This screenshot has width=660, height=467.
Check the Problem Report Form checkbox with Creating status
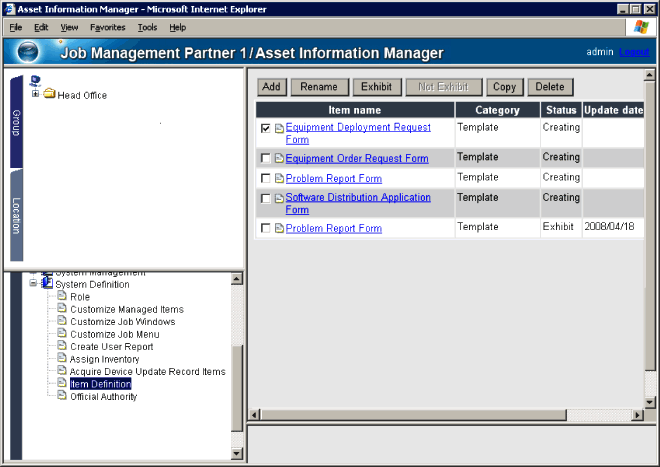click(266, 179)
